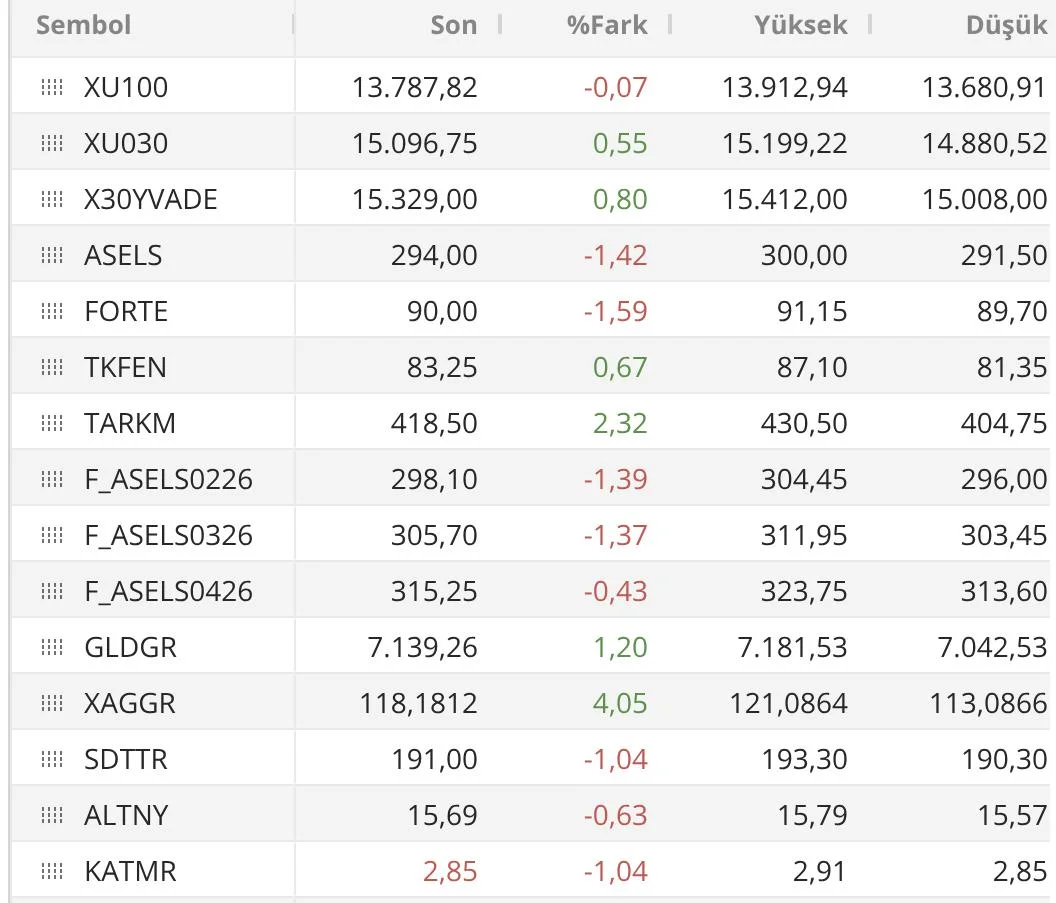
Task: Sort by the %Fark column header
Action: point(607,25)
